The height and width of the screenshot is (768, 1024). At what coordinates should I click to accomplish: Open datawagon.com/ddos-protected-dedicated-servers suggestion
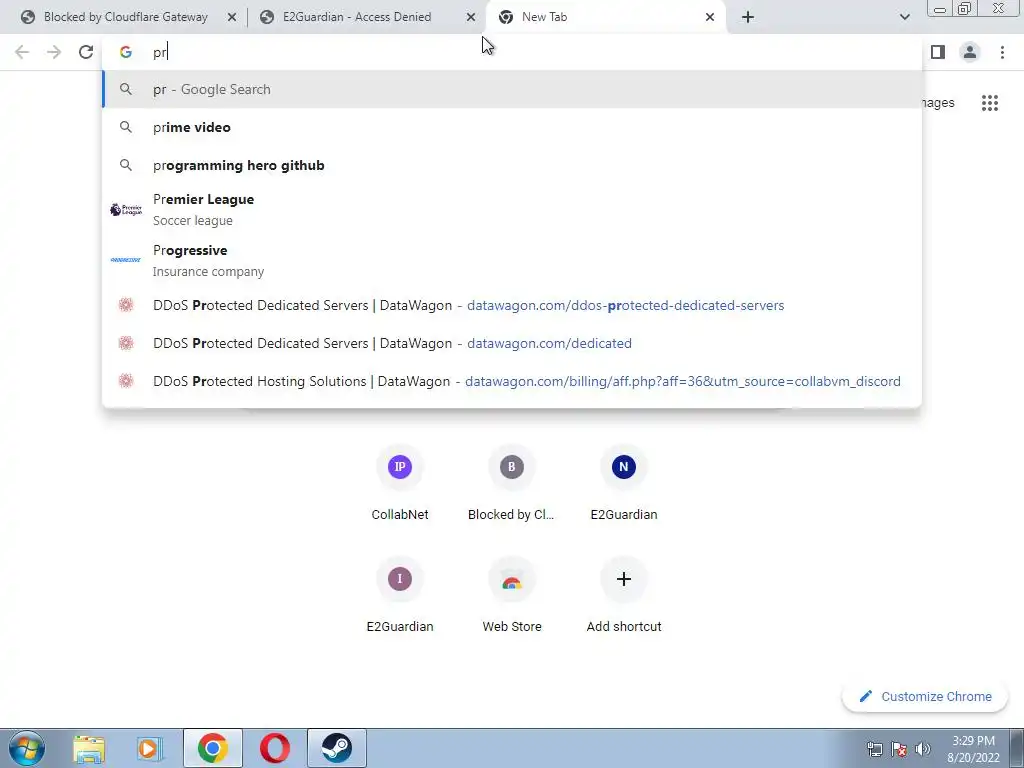512,305
